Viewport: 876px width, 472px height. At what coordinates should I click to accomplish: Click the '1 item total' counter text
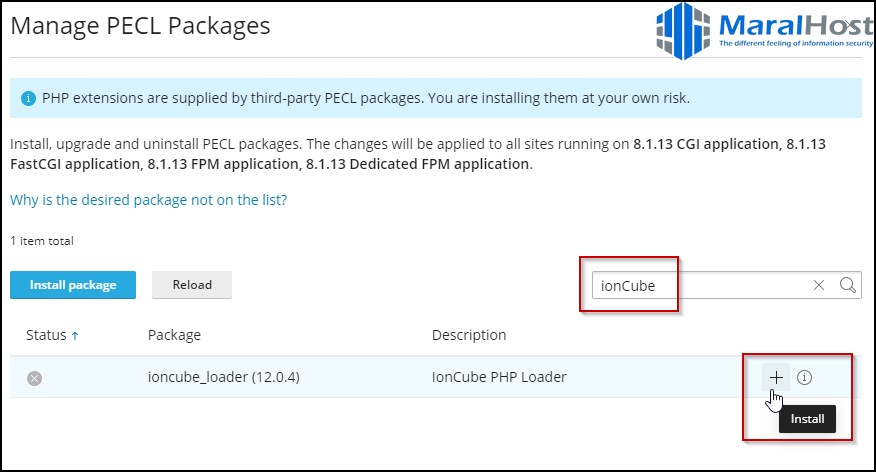pyautogui.click(x=42, y=241)
